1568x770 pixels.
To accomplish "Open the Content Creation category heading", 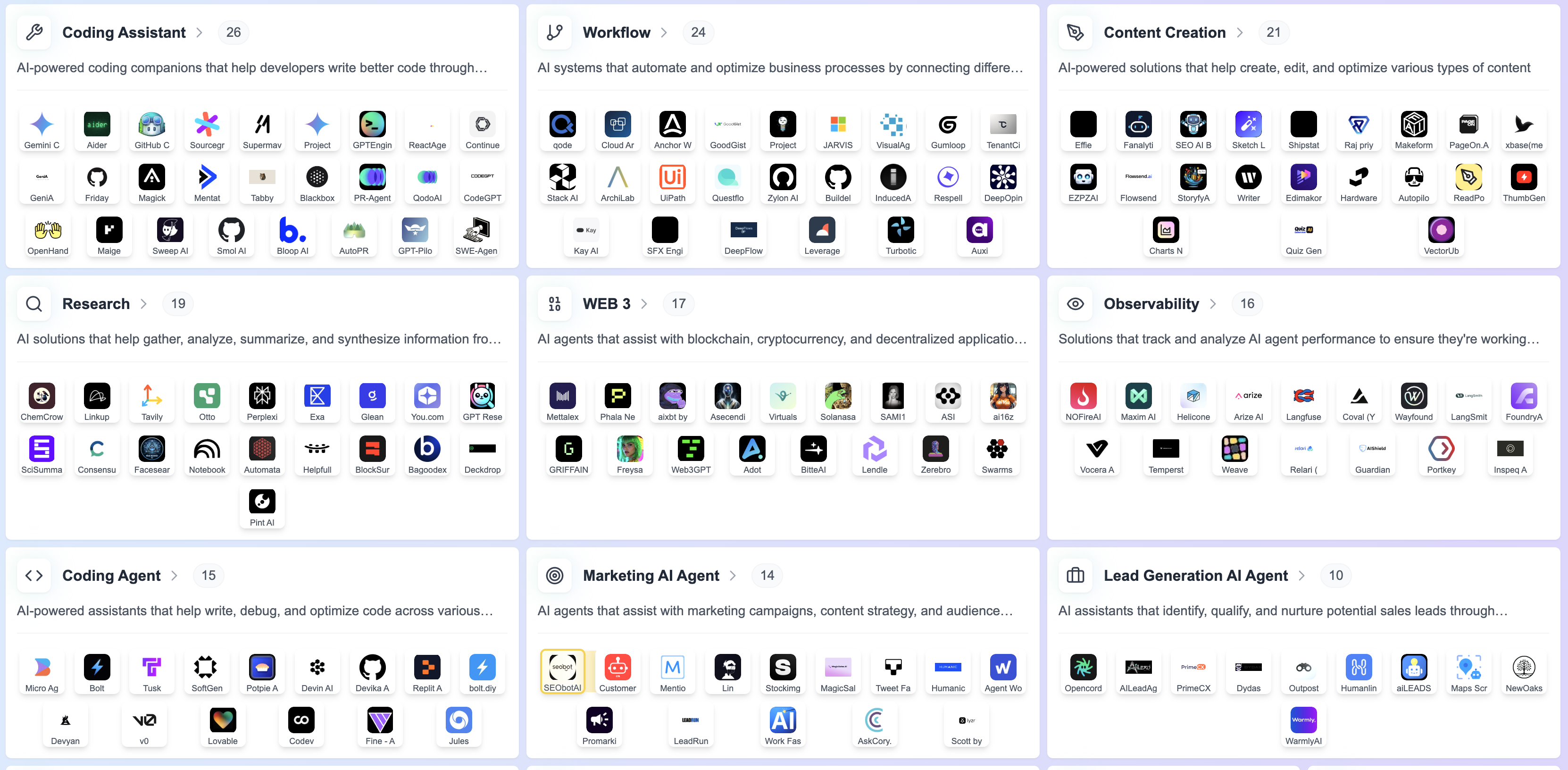I will (x=1164, y=33).
